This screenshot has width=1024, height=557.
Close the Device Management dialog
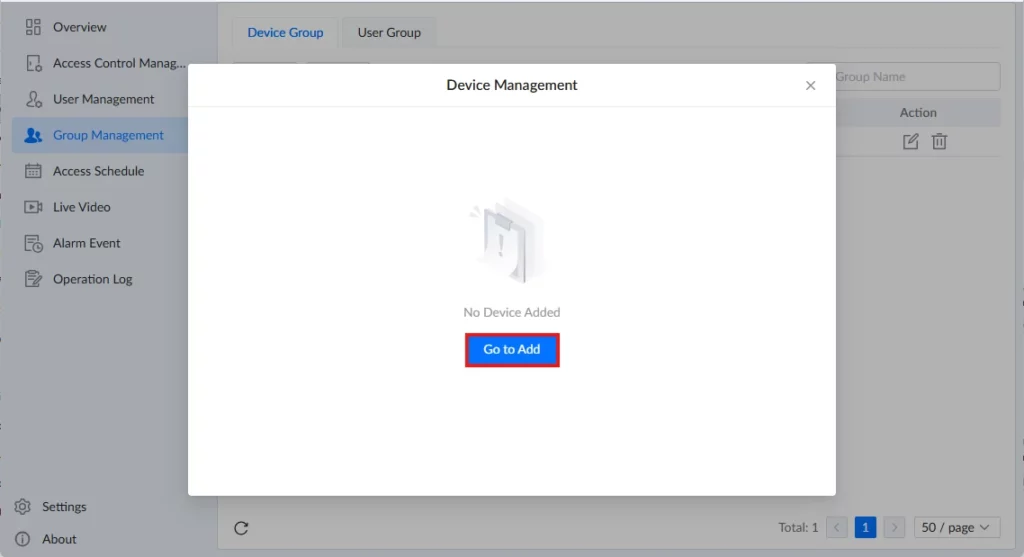810,86
